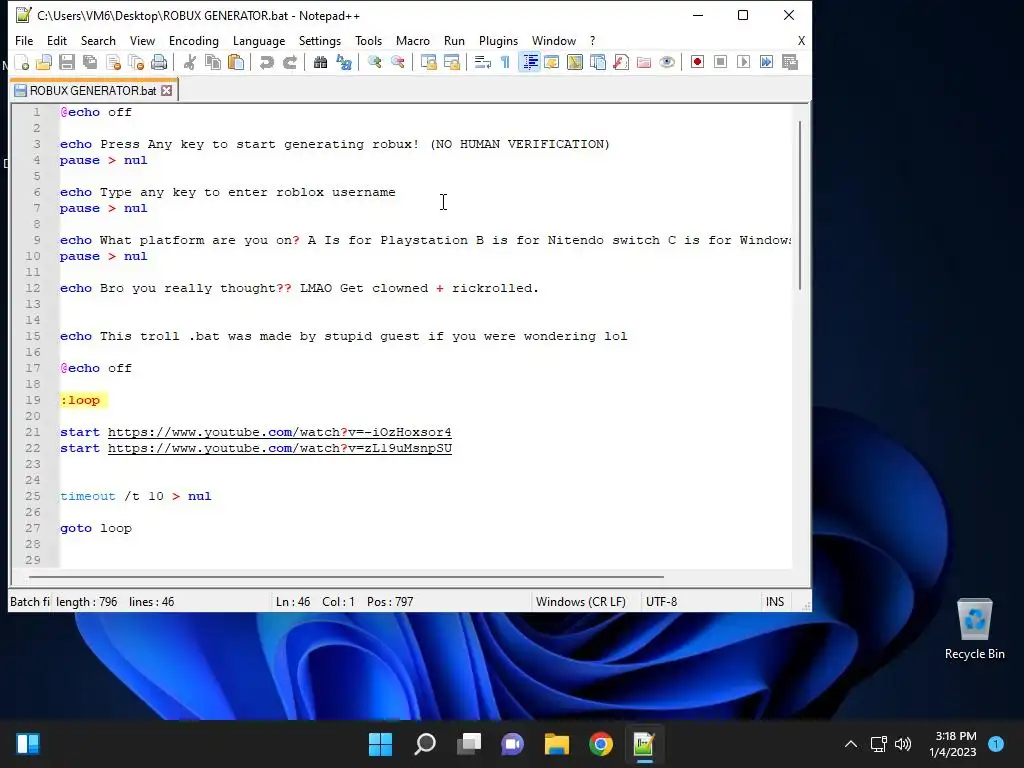Undo the last edit with the Undo icon
This screenshot has width=1024, height=768.
coord(266,63)
